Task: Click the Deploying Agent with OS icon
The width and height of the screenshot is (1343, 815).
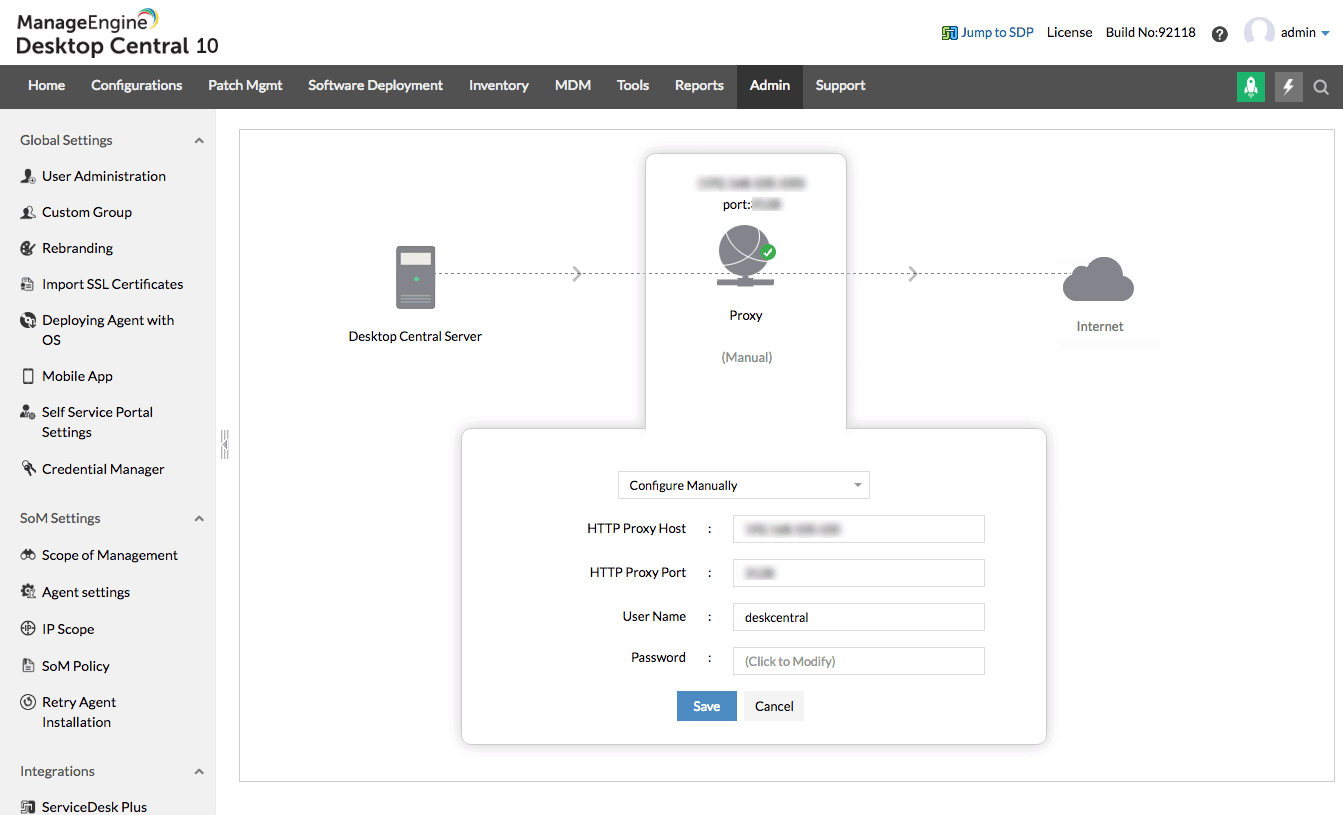Action: [x=28, y=321]
